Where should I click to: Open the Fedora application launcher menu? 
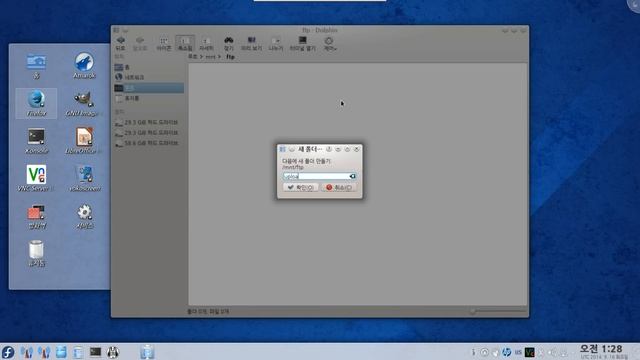[x=8, y=352]
